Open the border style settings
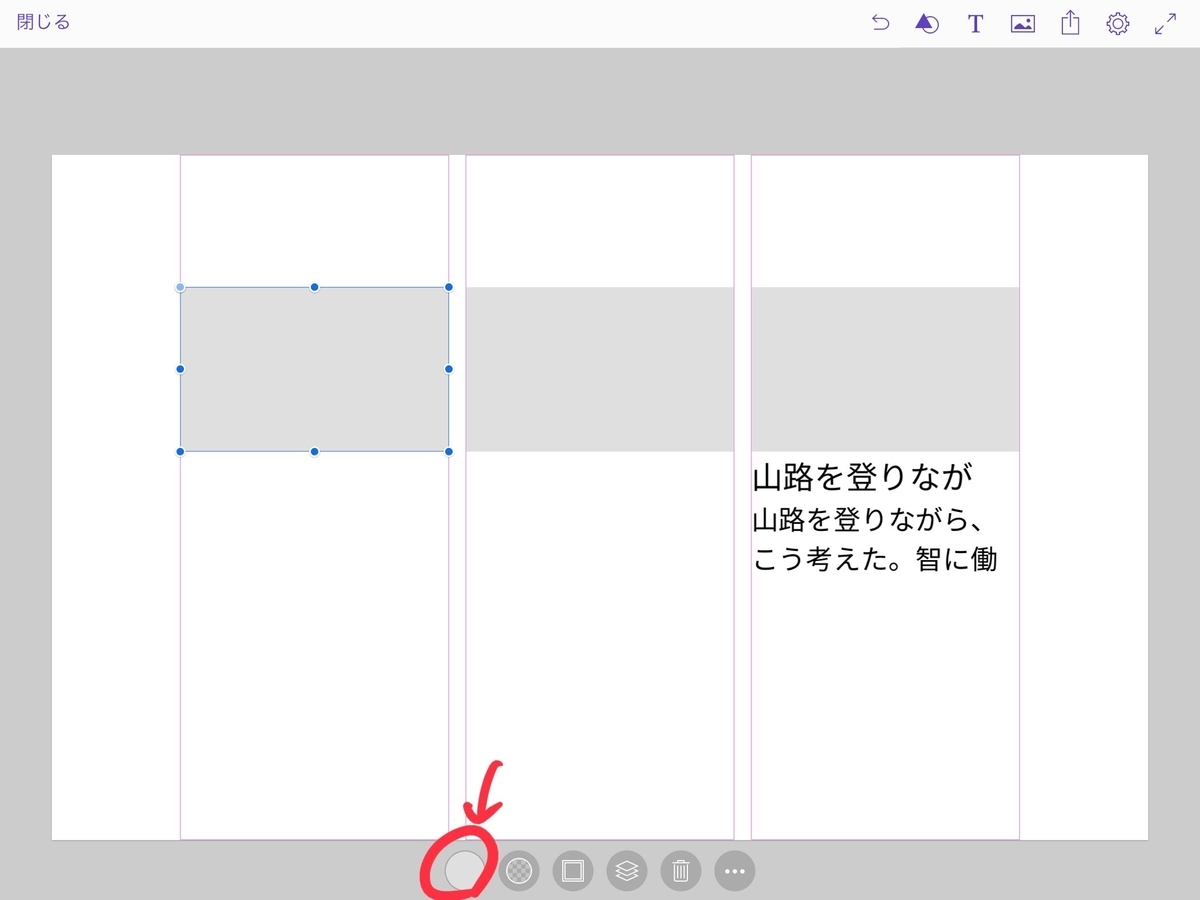 571,871
